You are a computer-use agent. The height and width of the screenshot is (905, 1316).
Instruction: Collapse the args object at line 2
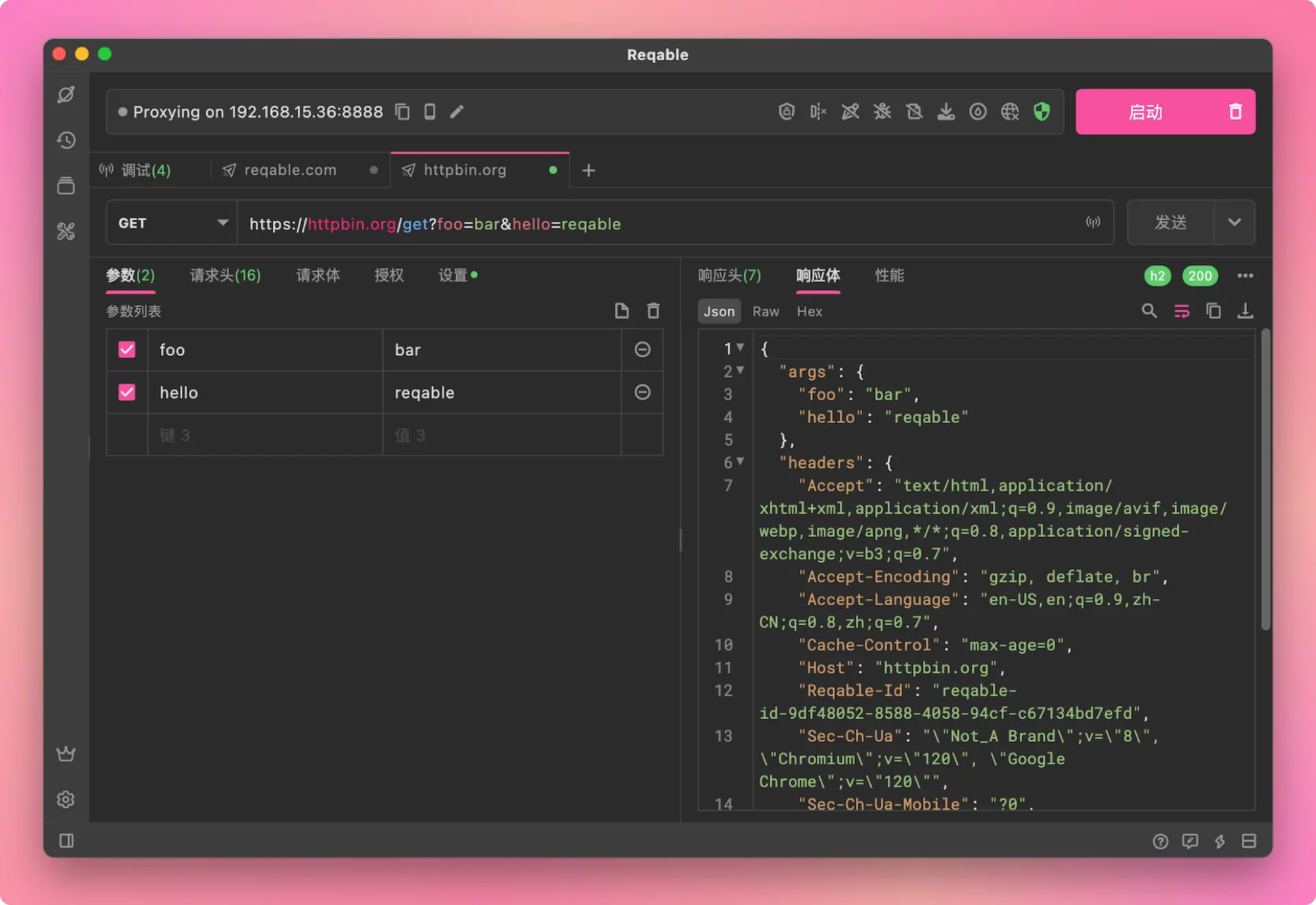tap(740, 370)
